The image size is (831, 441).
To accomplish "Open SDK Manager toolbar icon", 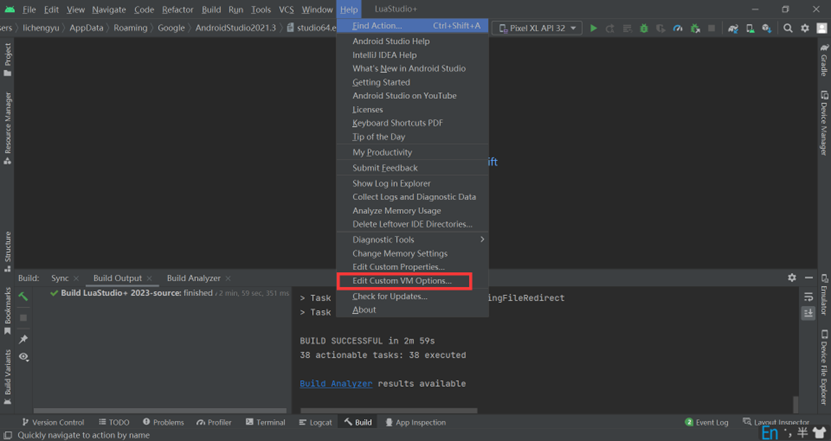I will coord(767,28).
